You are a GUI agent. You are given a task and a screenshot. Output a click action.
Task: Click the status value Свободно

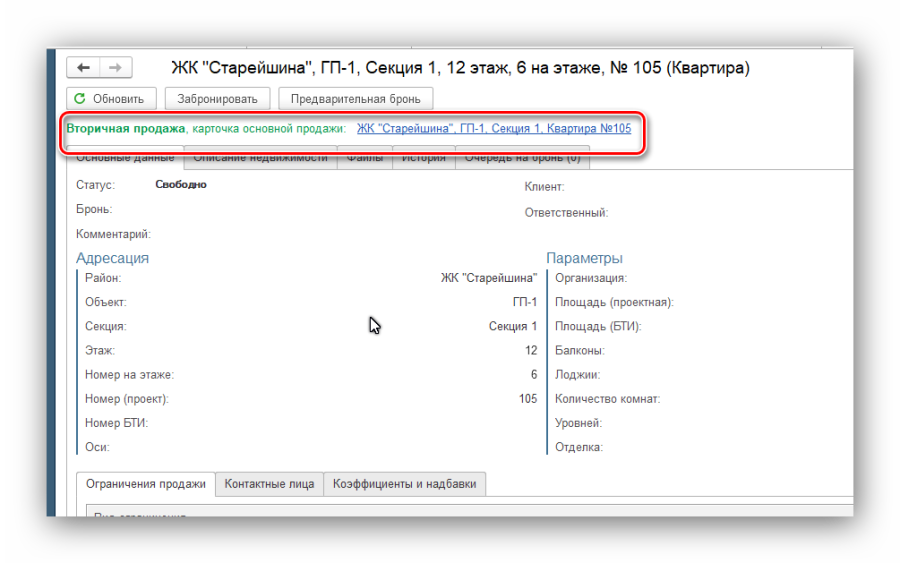[181, 185]
